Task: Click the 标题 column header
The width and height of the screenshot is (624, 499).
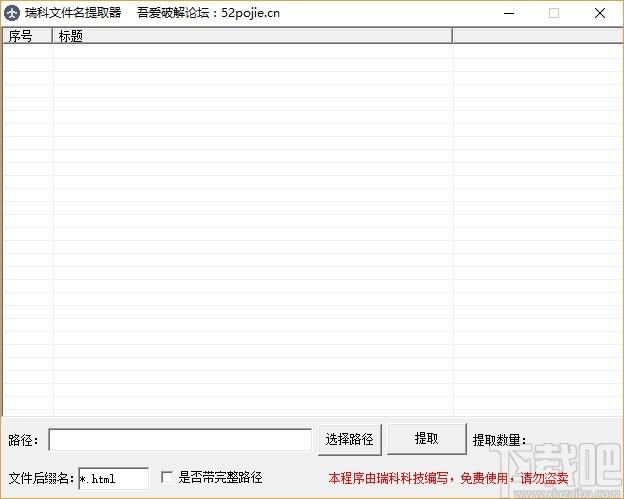Action: tap(252, 36)
